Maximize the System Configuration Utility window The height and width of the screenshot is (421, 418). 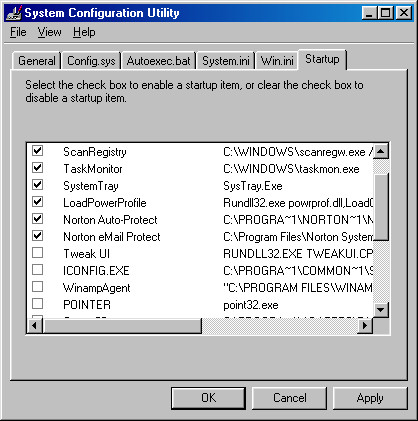pos(385,13)
